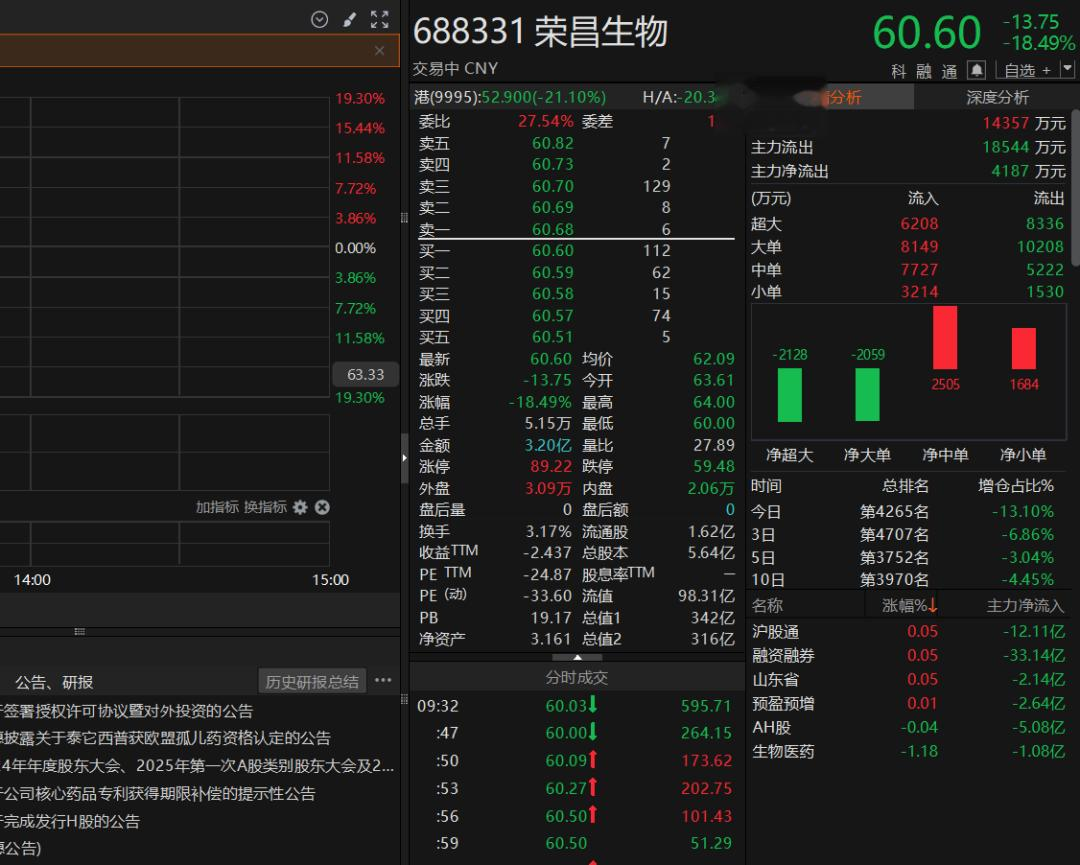Click 加指标 to add an indicator
Screen dimensions: 1080x865
(x=217, y=508)
